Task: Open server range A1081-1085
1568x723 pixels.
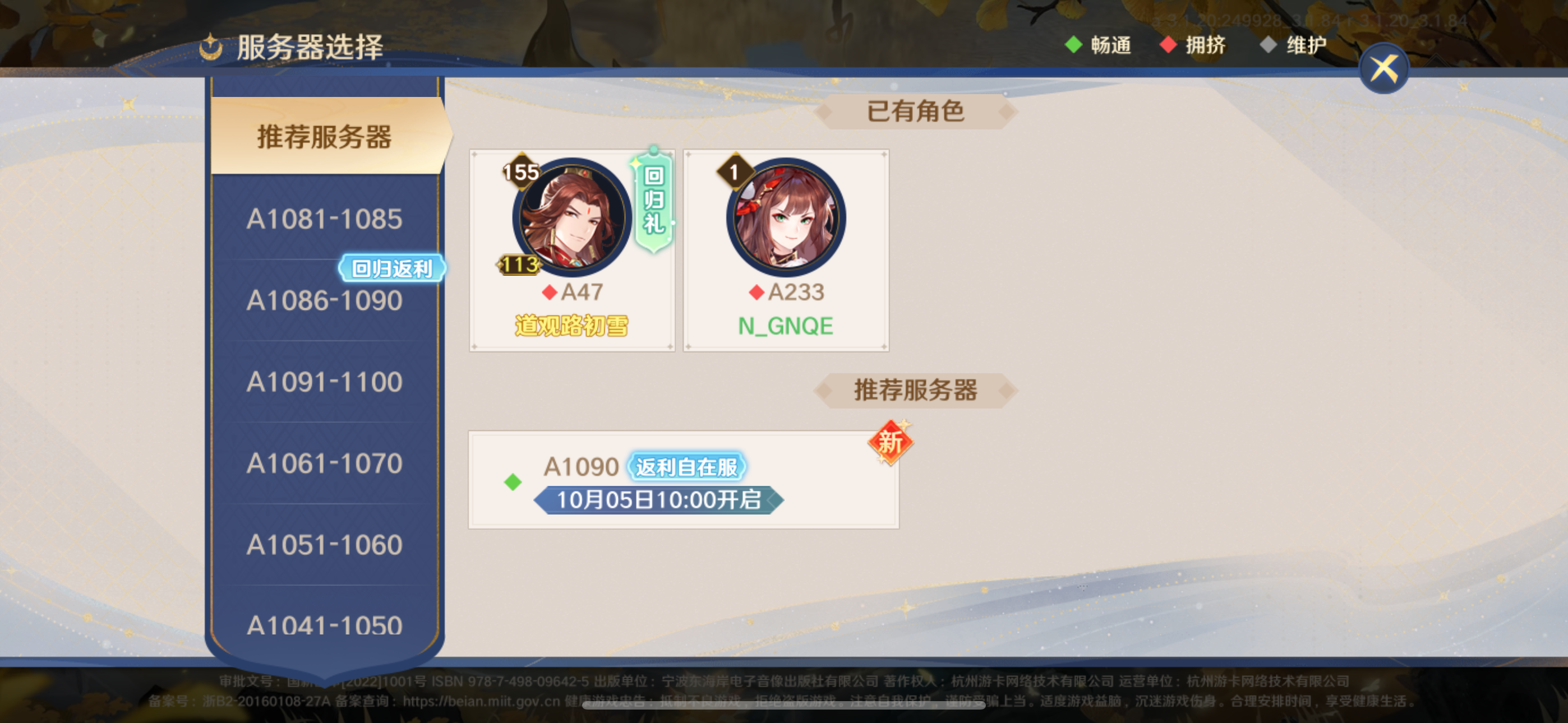Action: [x=325, y=219]
